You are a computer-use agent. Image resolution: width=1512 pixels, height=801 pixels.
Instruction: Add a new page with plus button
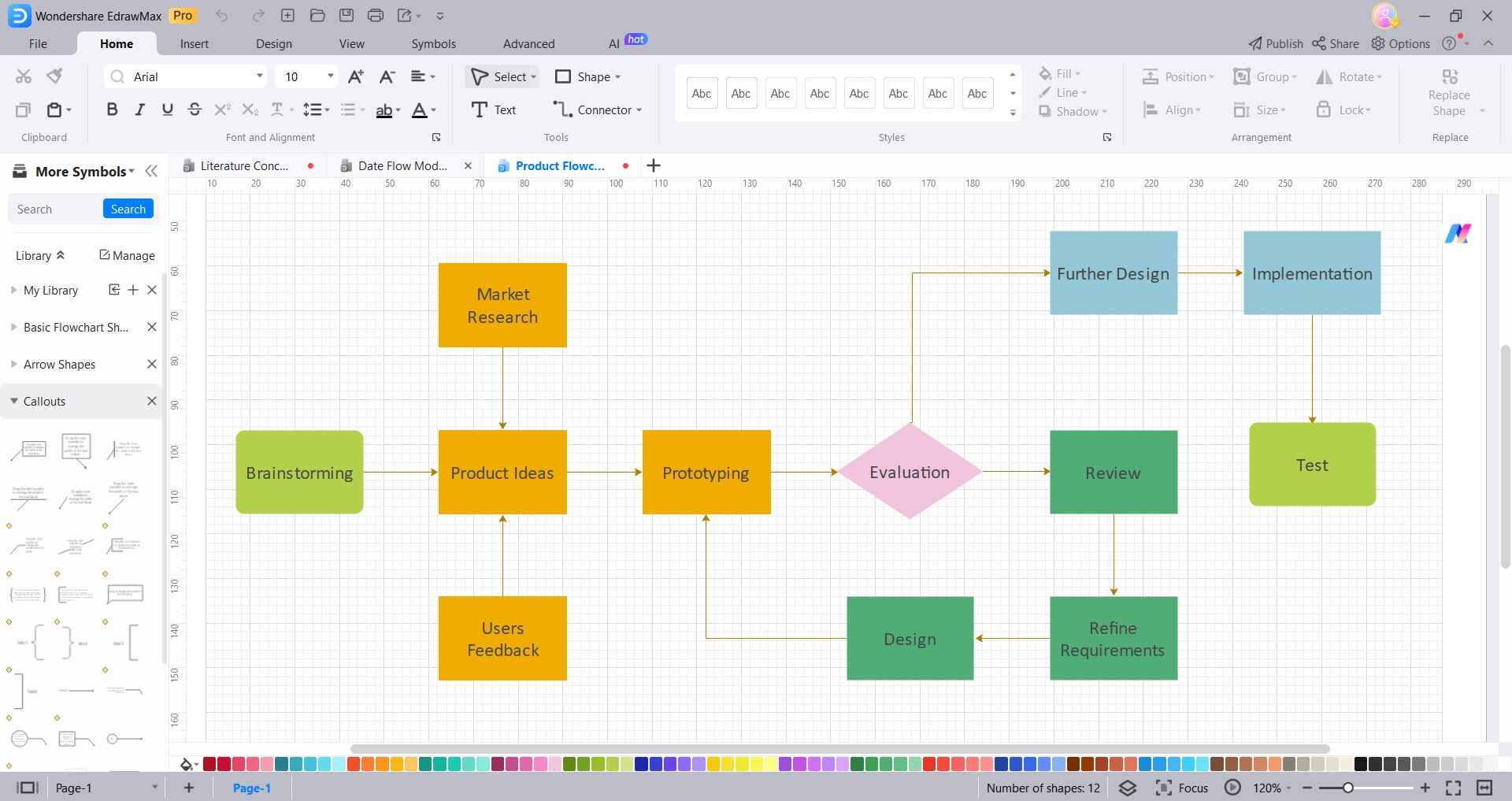click(189, 788)
